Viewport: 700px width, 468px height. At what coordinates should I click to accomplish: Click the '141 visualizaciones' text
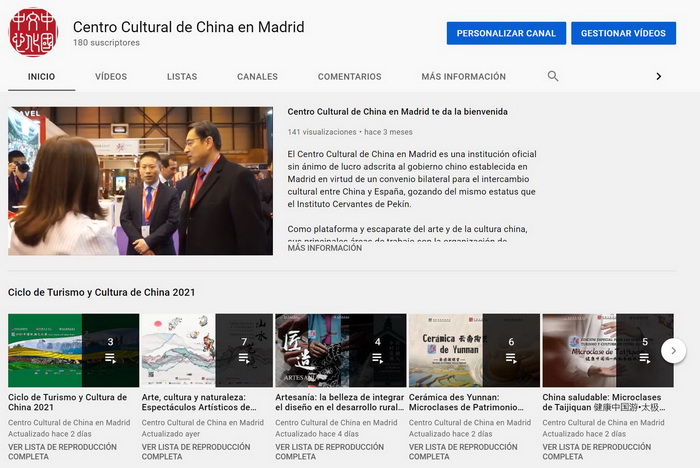click(322, 132)
